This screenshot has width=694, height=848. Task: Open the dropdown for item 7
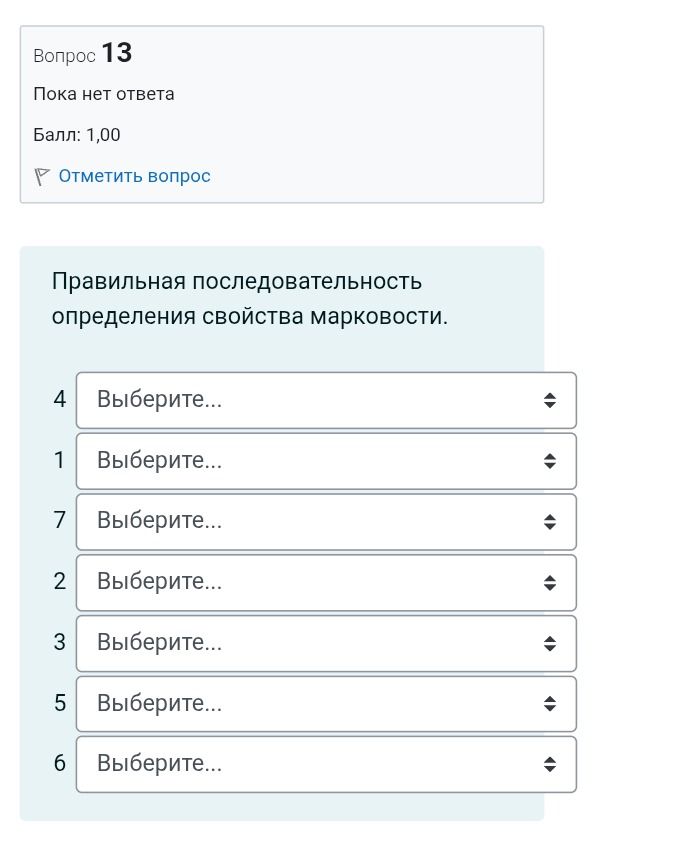pos(326,521)
